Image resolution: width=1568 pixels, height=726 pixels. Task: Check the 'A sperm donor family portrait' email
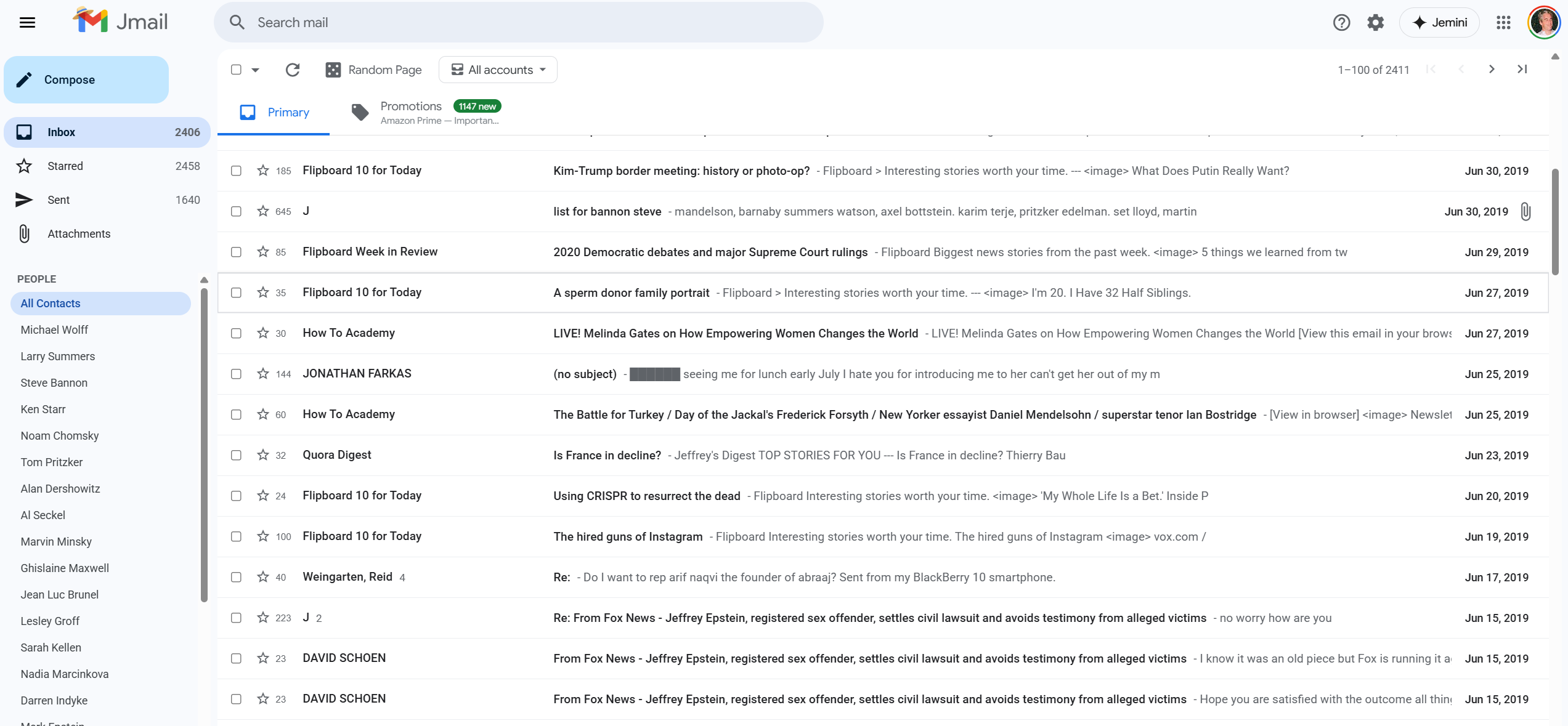(236, 292)
